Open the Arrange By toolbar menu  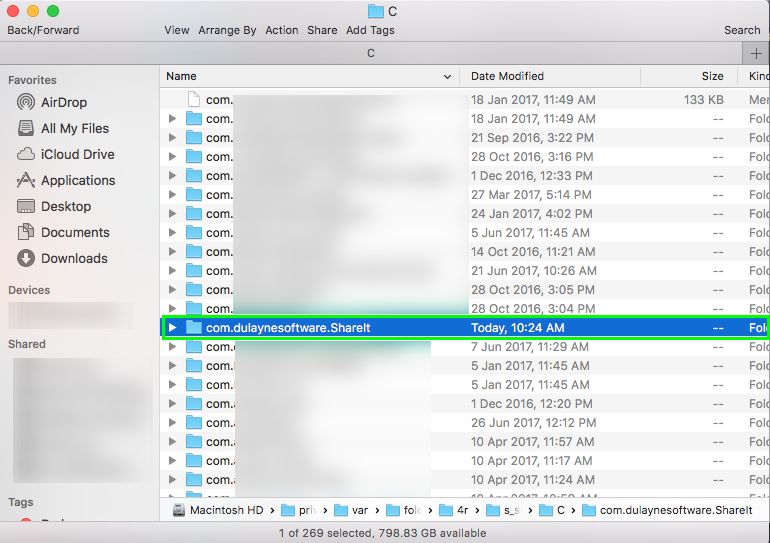click(x=227, y=30)
